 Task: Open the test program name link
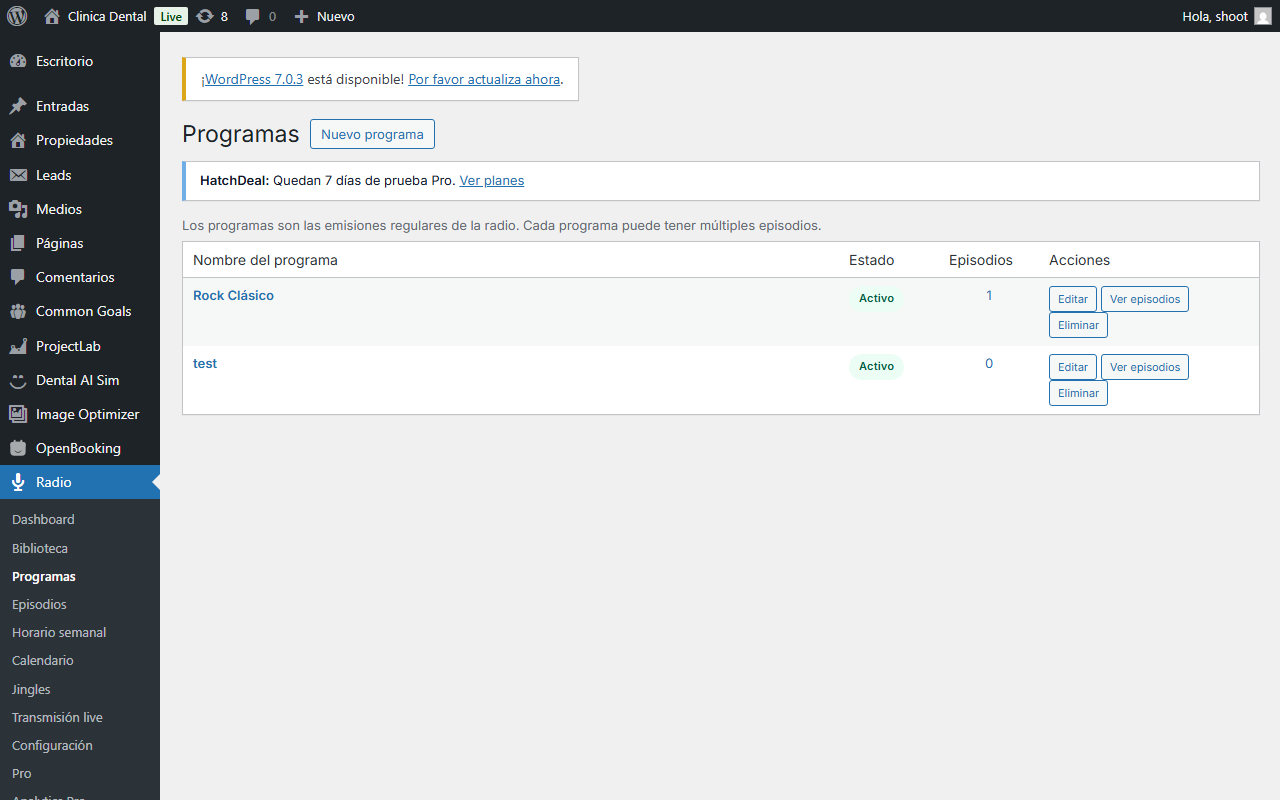point(205,364)
